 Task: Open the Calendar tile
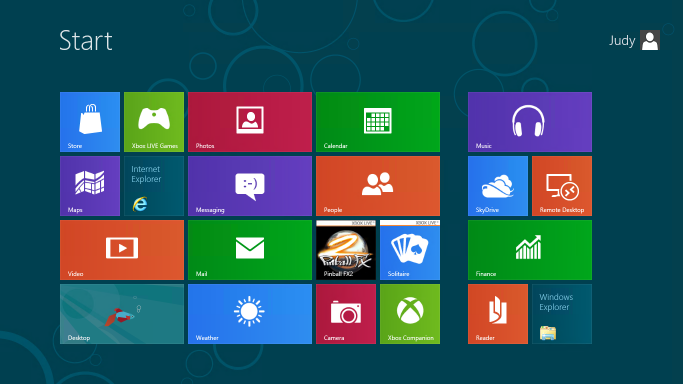pyautogui.click(x=378, y=122)
